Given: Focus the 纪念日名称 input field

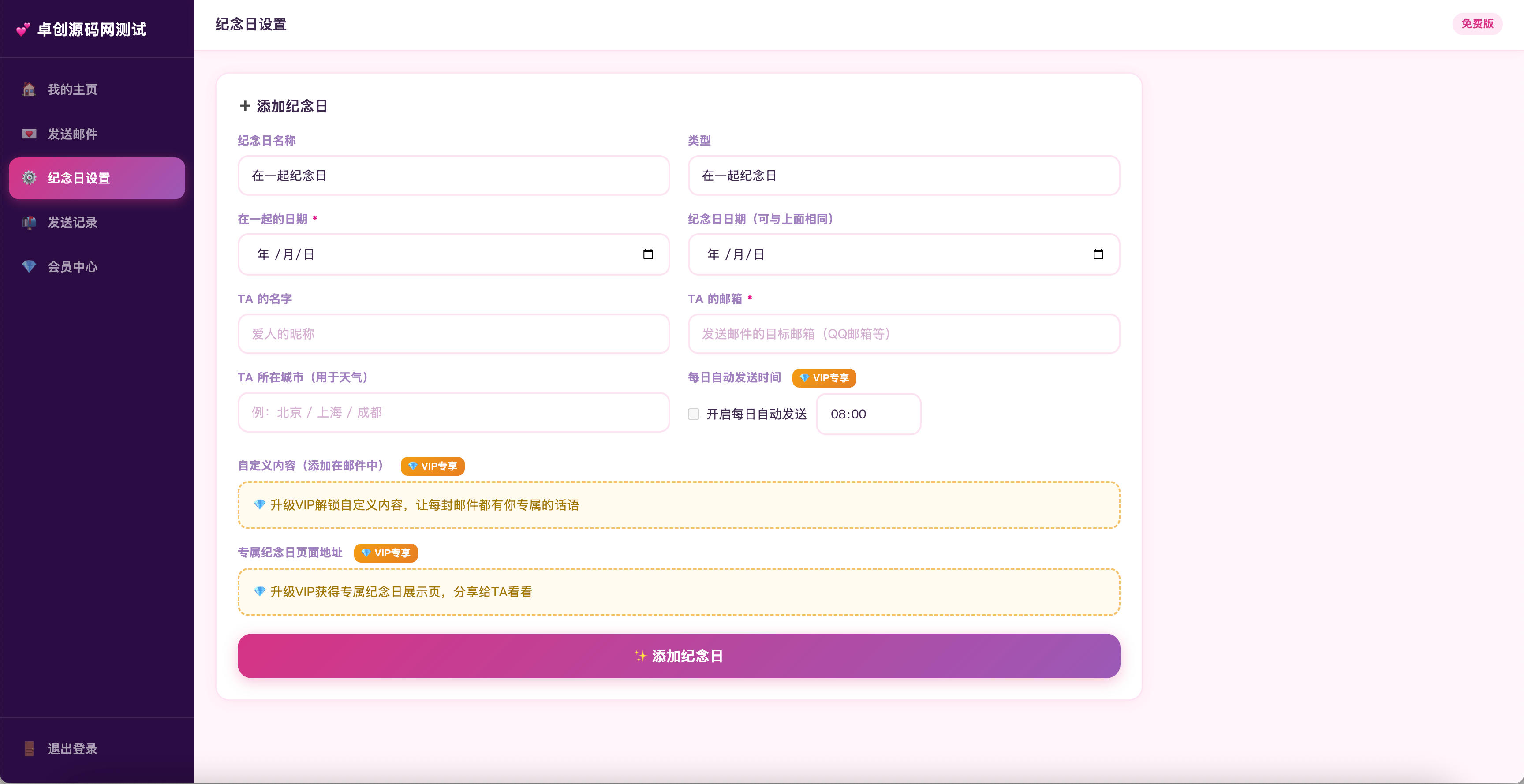Looking at the screenshot, I should click(x=454, y=176).
